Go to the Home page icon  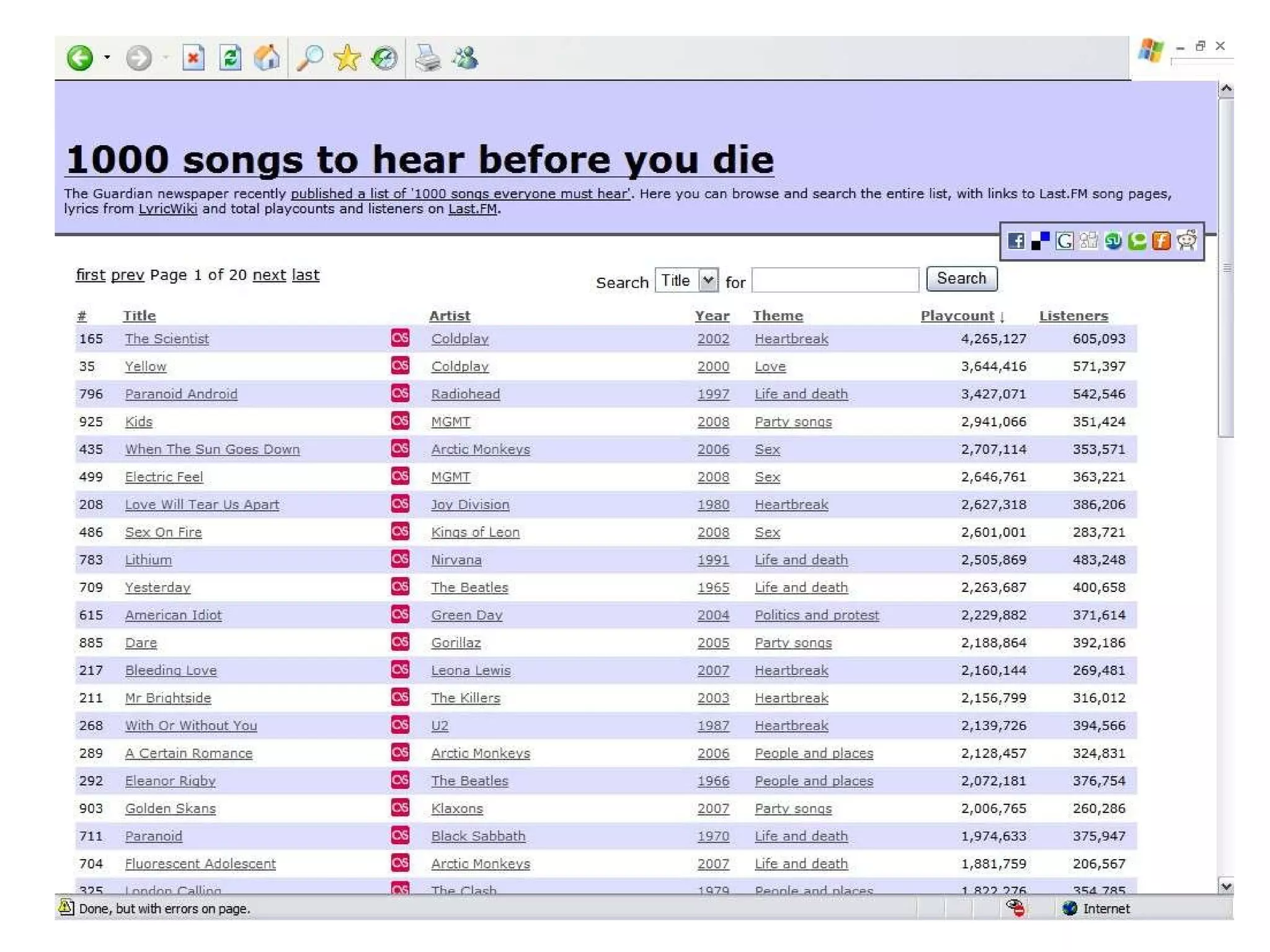[267, 58]
